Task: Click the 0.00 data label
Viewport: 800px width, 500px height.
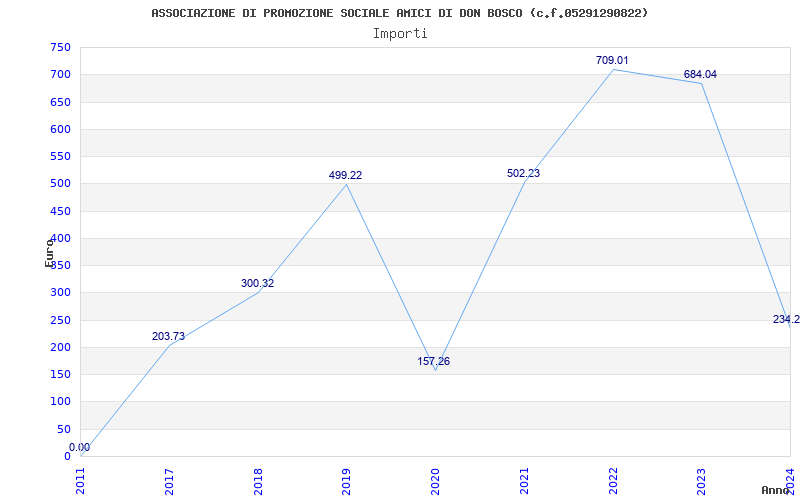Action: tap(80, 447)
